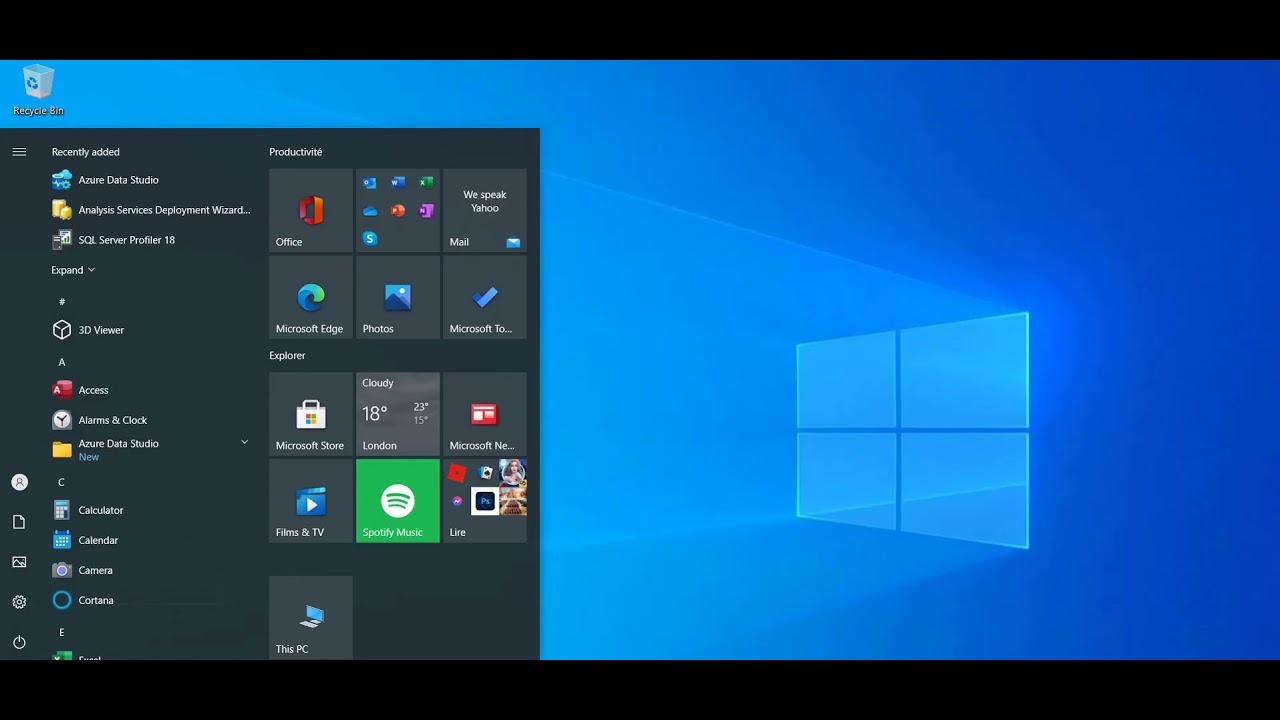Open the Recycle Bin desktop icon

point(38,90)
